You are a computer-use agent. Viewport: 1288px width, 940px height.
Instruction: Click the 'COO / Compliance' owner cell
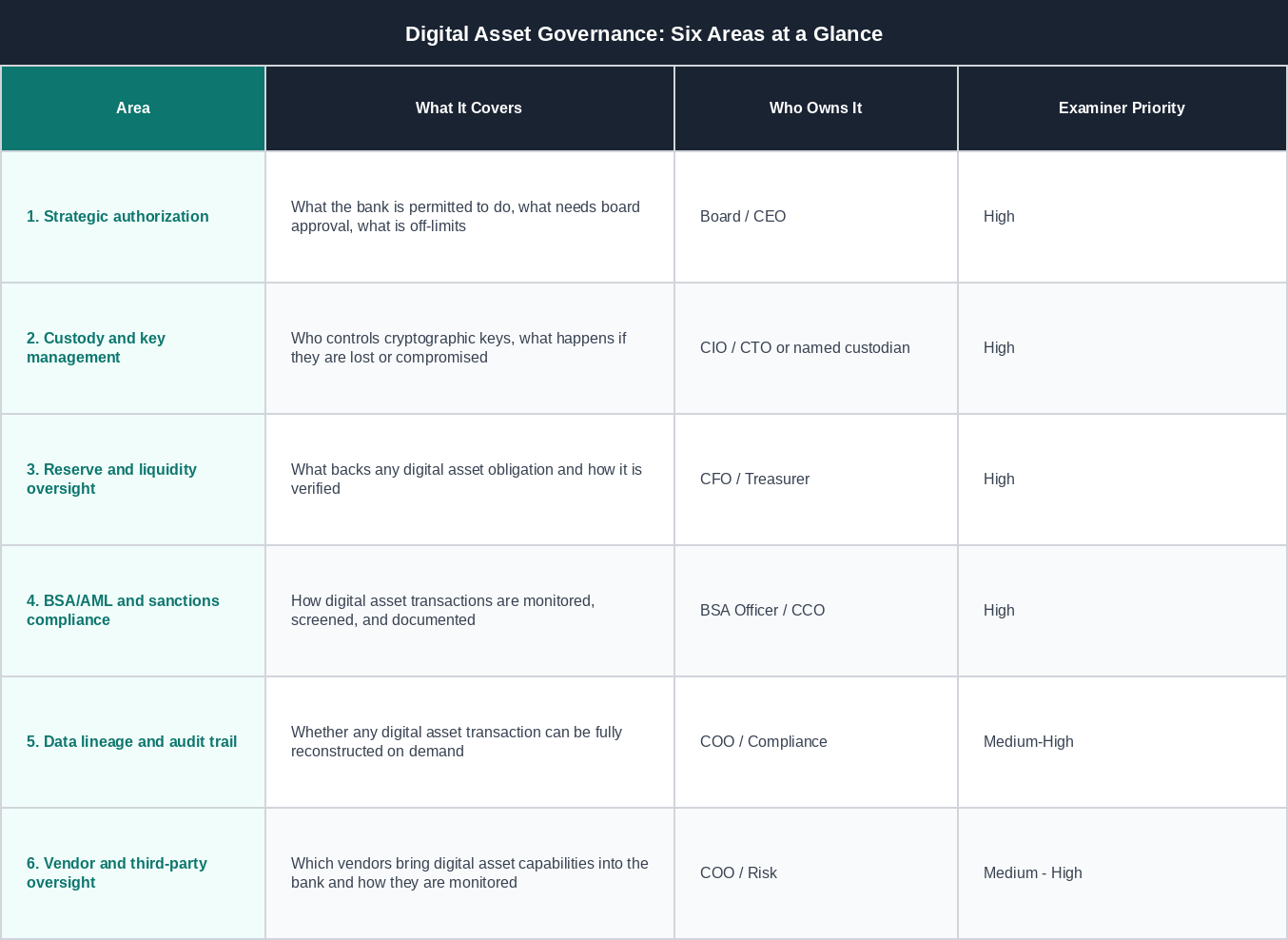(816, 742)
